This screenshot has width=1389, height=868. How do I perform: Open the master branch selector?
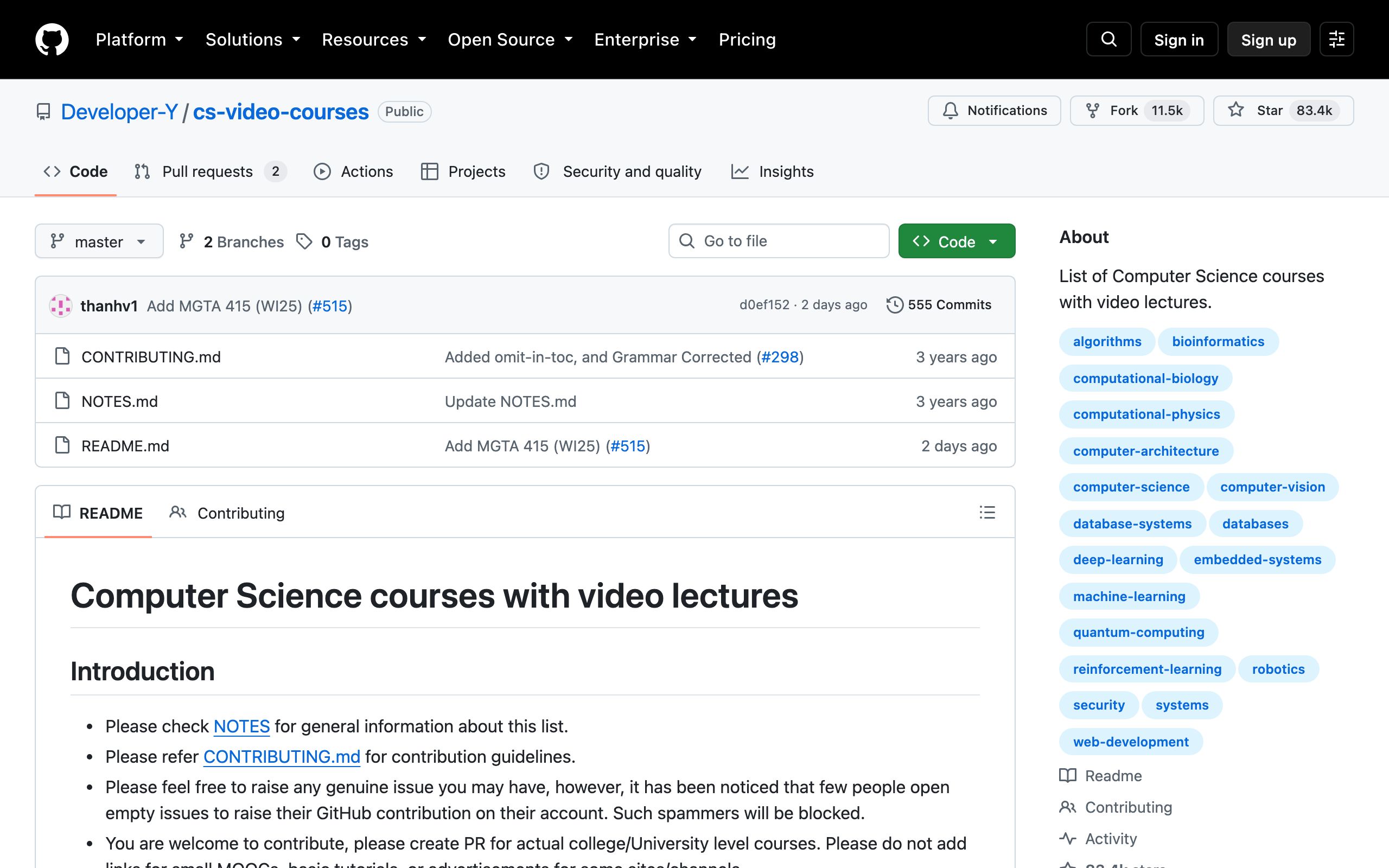99,241
